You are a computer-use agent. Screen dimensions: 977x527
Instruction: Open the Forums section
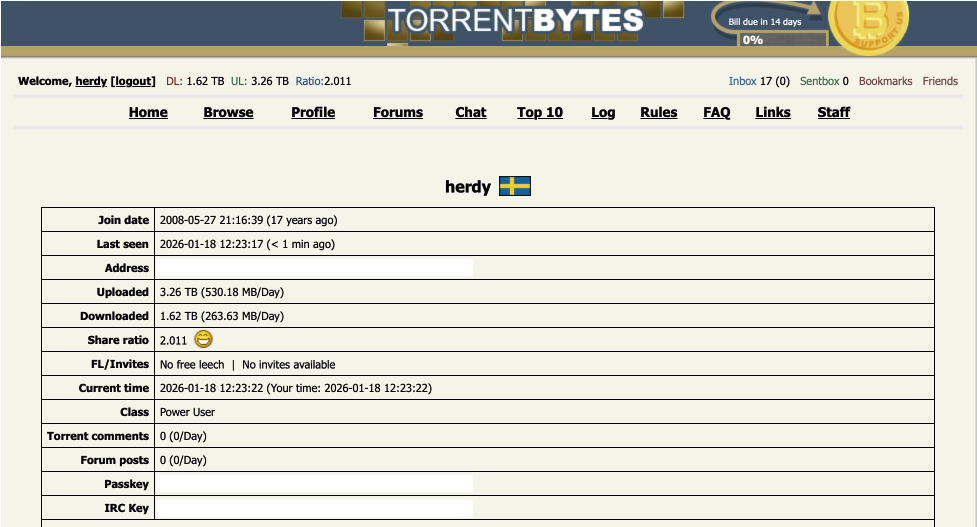coord(398,112)
